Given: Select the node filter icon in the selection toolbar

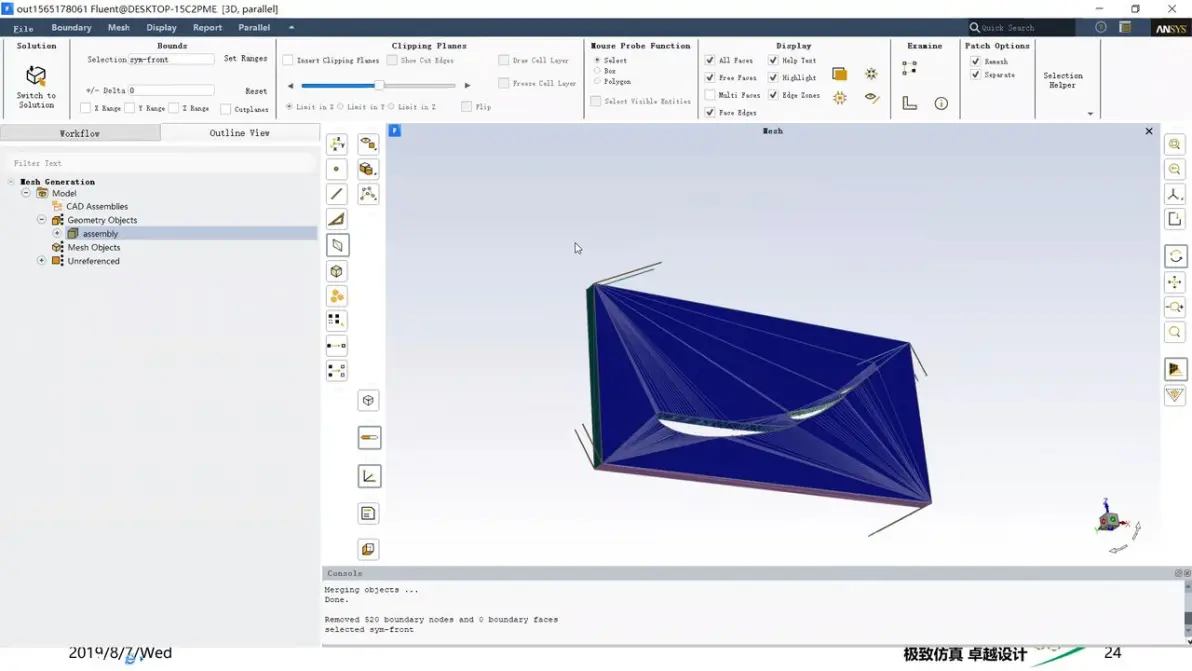Looking at the screenshot, I should (x=337, y=169).
